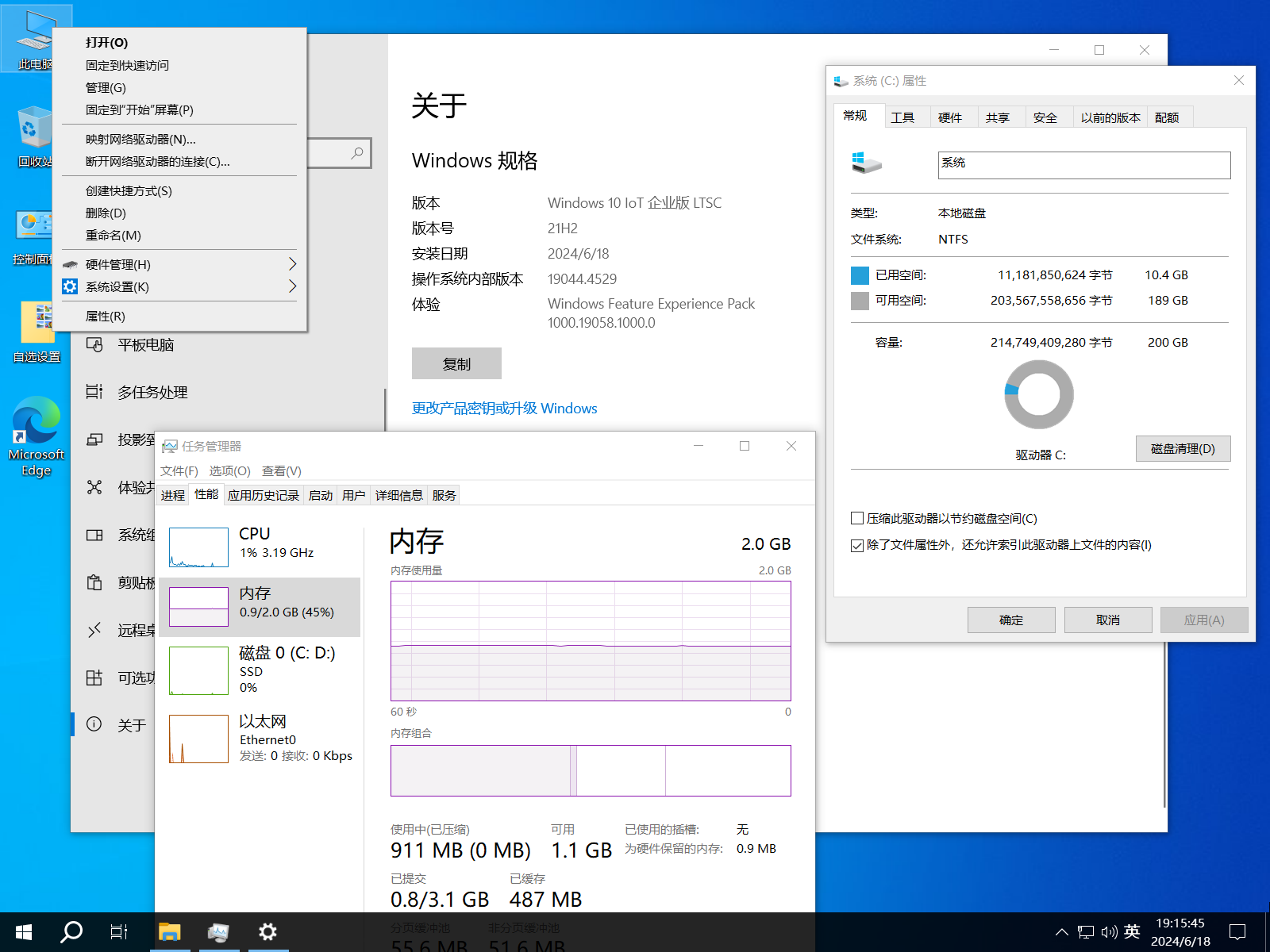Viewport: 1270px width, 952px height.
Task: Click the 投影 icon in Settings sidebar
Action: (x=94, y=440)
